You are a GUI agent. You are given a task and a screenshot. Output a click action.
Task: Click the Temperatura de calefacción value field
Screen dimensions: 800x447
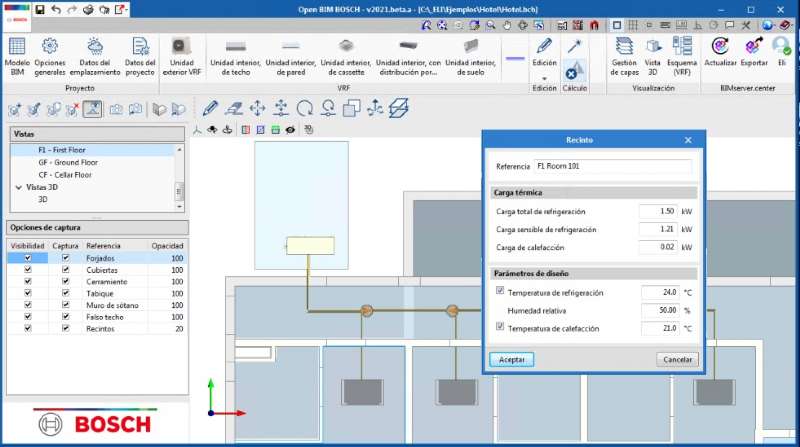[661, 328]
